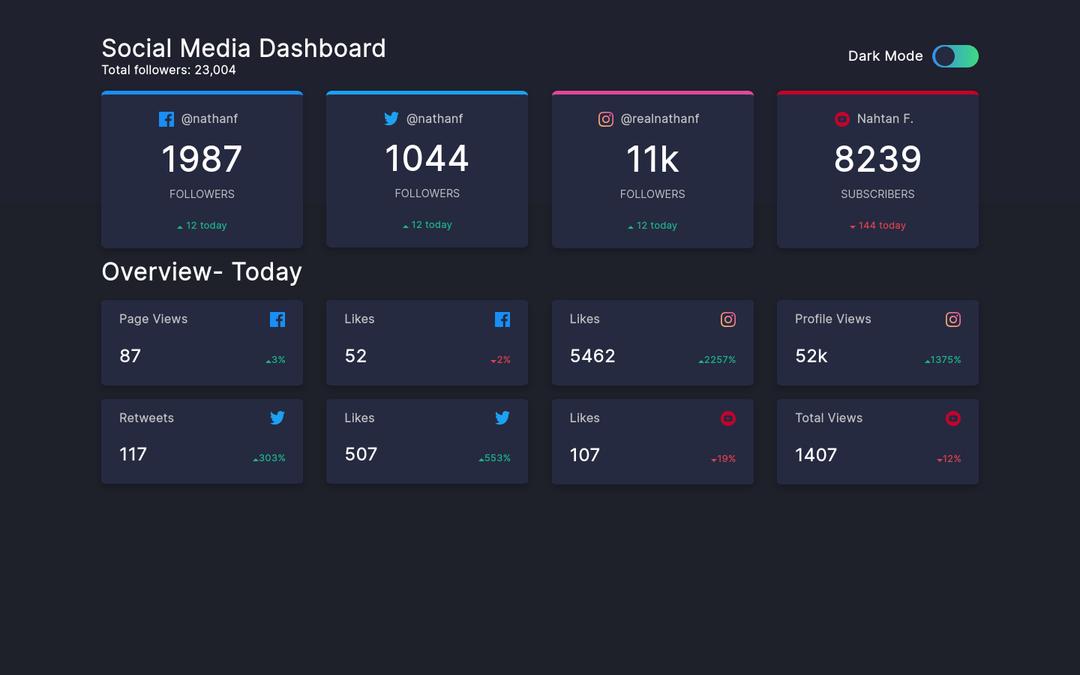The height and width of the screenshot is (675, 1080).
Task: Click the 12 today indicator under 1987 followers
Action: point(201,225)
